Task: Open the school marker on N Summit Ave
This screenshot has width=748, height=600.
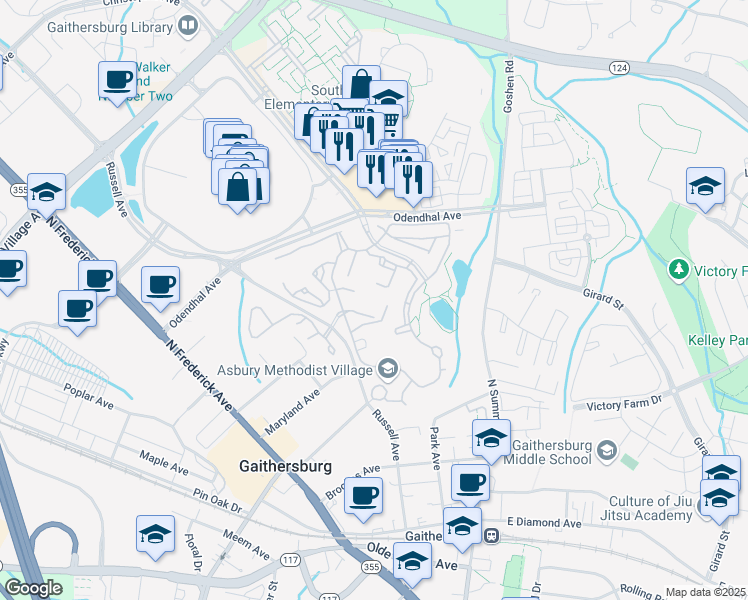Action: pos(492,442)
